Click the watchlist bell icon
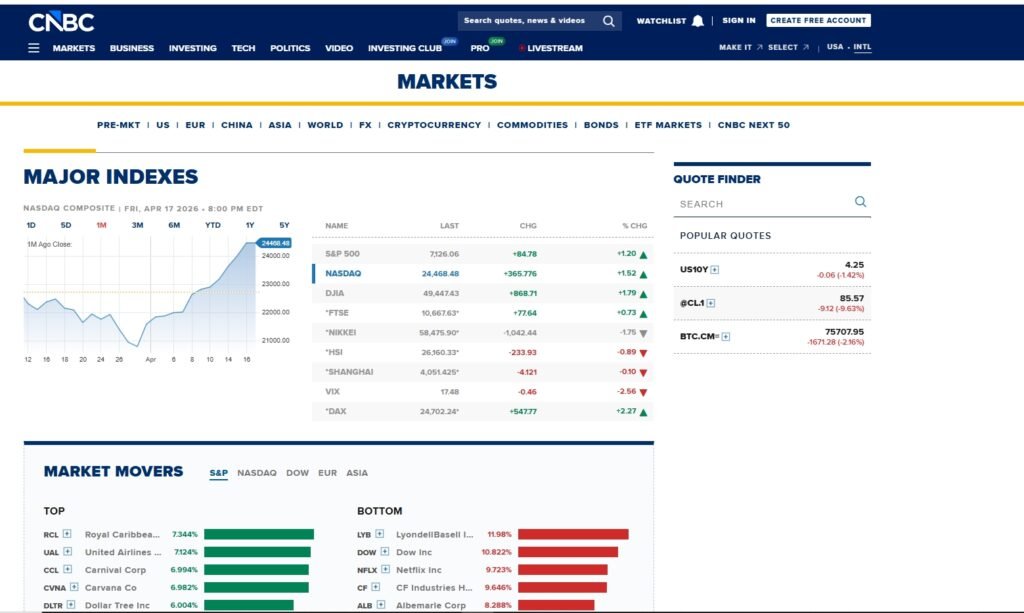This screenshot has height=613, width=1024. coord(697,21)
